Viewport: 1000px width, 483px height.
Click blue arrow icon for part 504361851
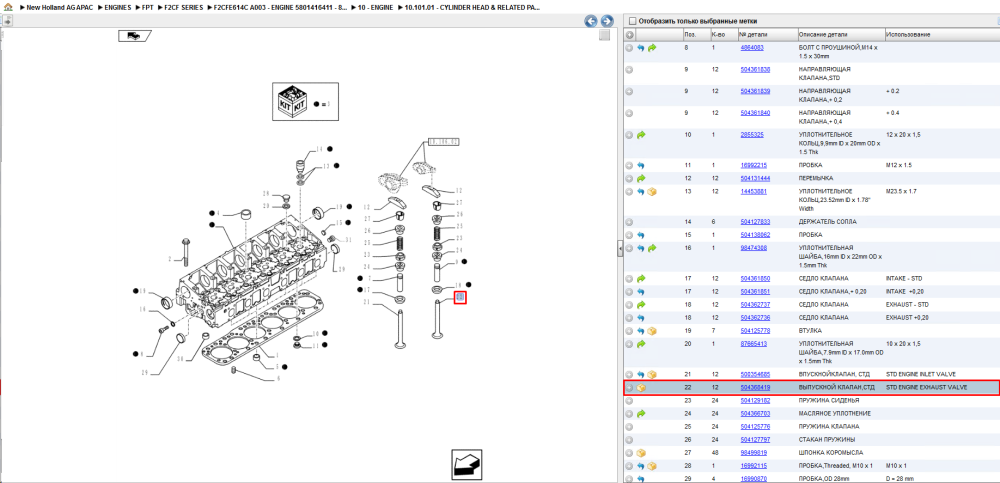(641, 292)
